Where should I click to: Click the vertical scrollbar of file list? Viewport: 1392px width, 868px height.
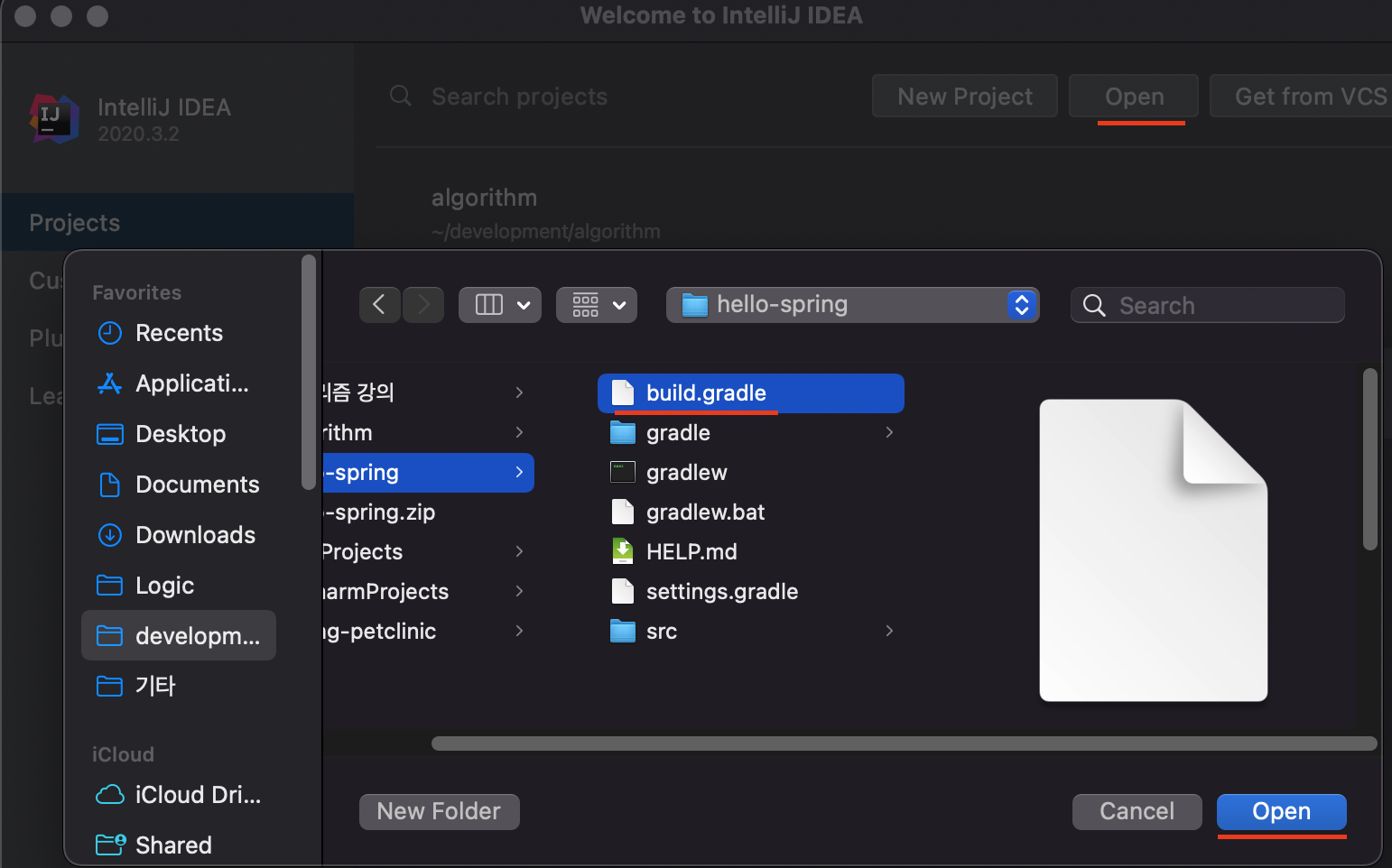pos(1369,459)
